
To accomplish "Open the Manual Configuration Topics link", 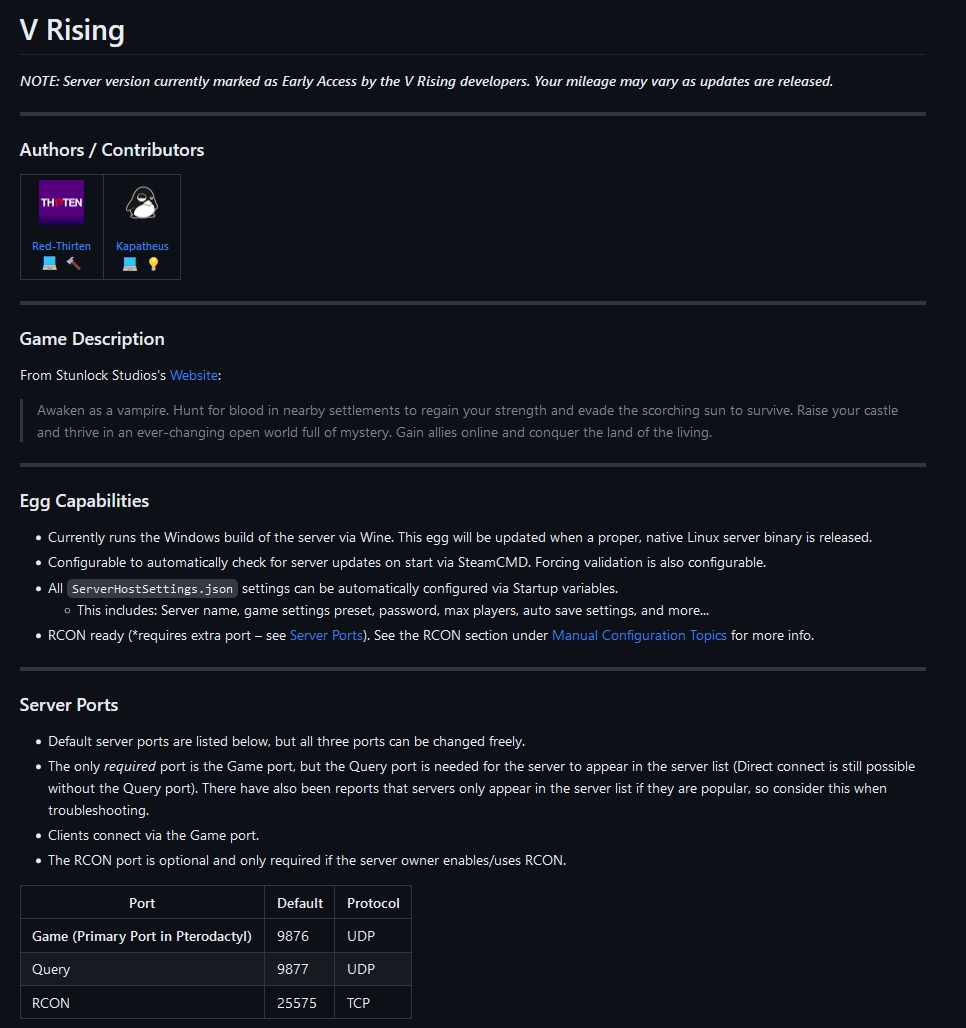I will point(639,635).
